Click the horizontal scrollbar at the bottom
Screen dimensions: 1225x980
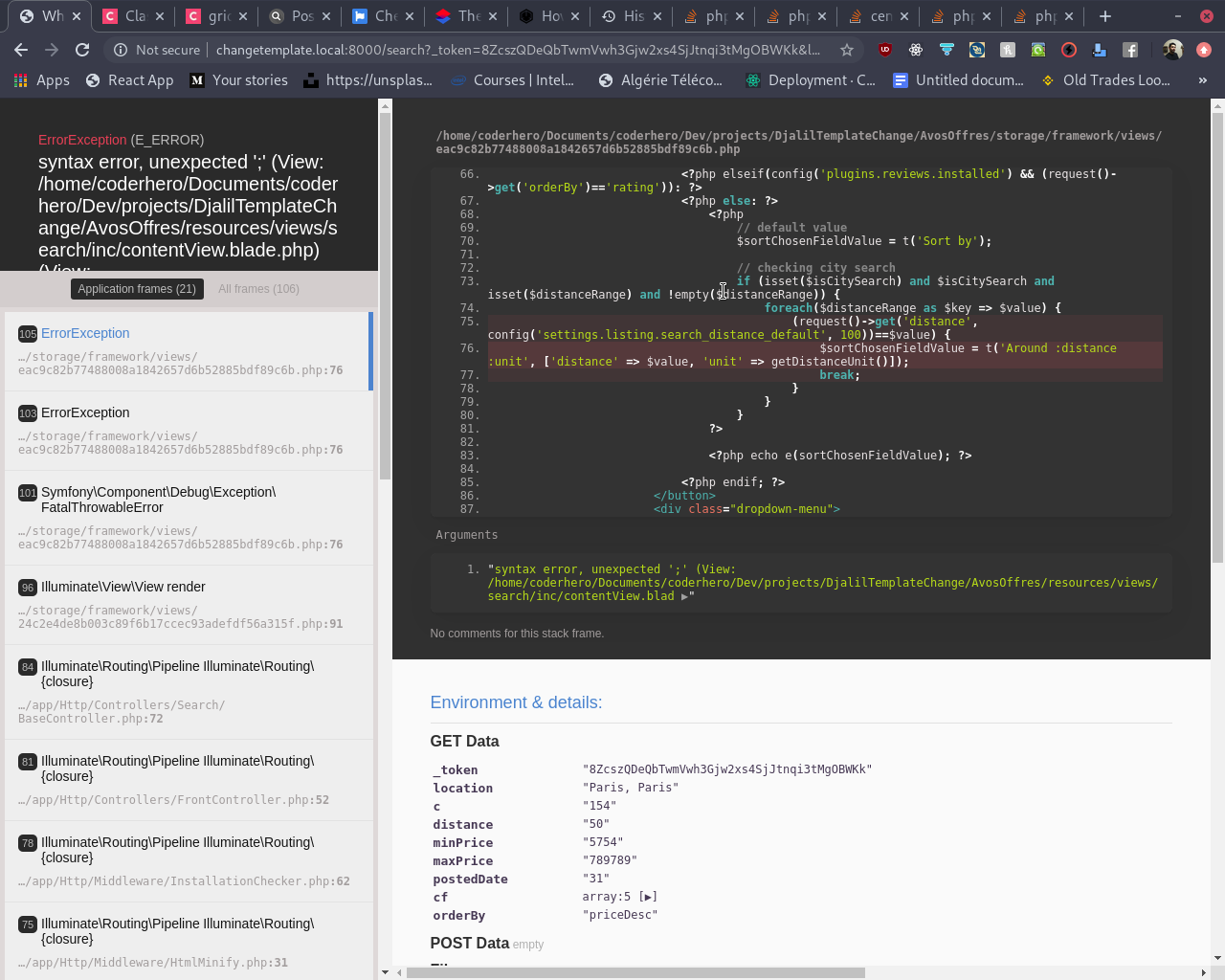click(635, 972)
